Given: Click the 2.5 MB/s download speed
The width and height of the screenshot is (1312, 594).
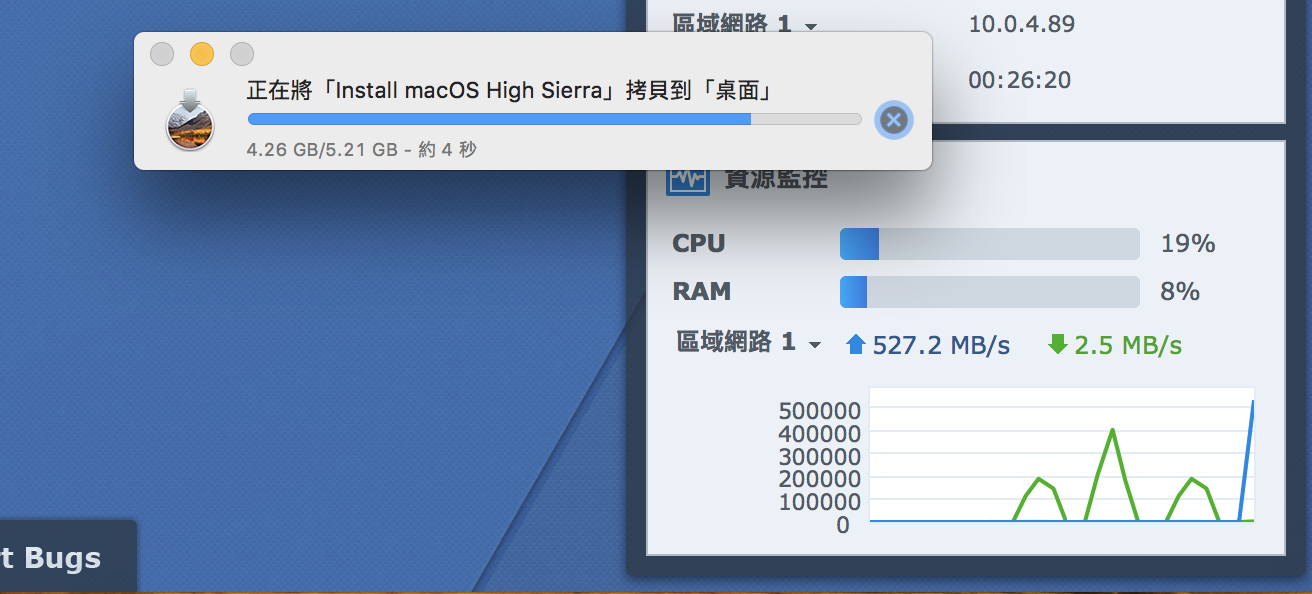Looking at the screenshot, I should (x=1128, y=346).
